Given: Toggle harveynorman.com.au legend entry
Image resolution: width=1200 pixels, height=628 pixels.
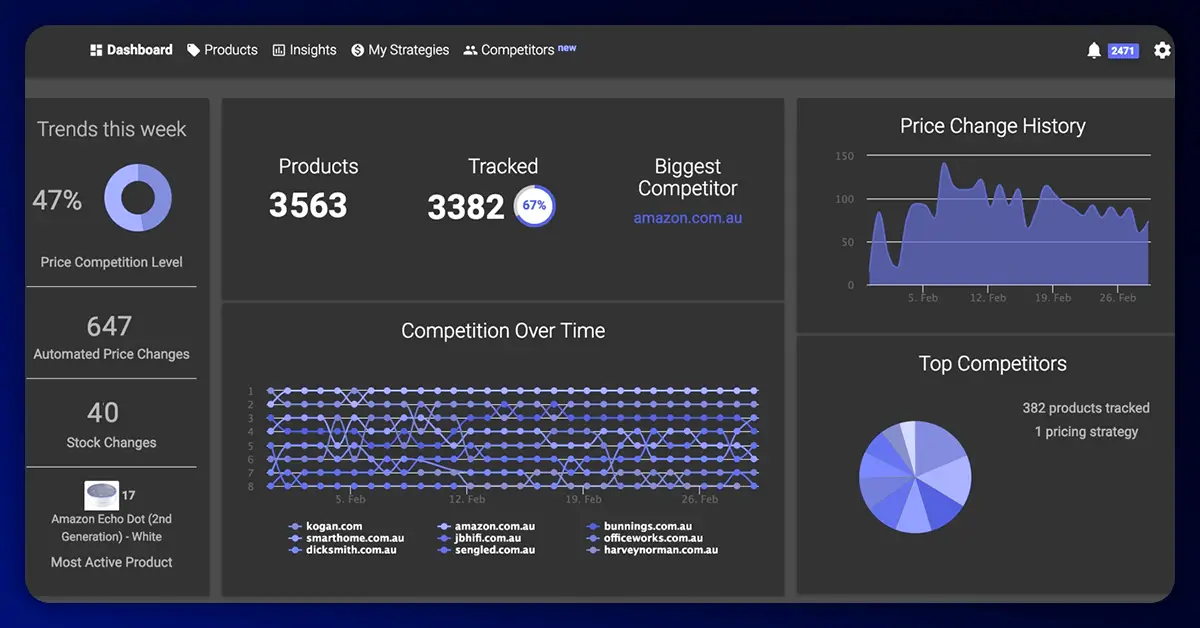Looking at the screenshot, I should [x=653, y=550].
